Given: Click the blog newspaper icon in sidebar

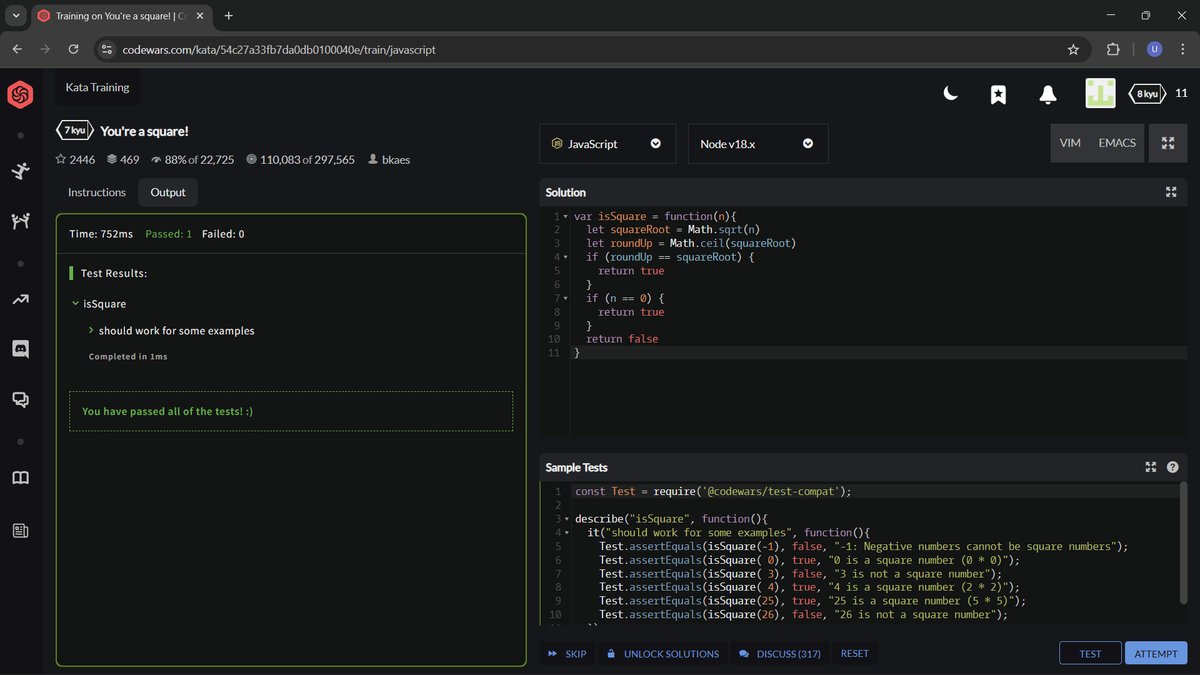Looking at the screenshot, I should point(20,530).
